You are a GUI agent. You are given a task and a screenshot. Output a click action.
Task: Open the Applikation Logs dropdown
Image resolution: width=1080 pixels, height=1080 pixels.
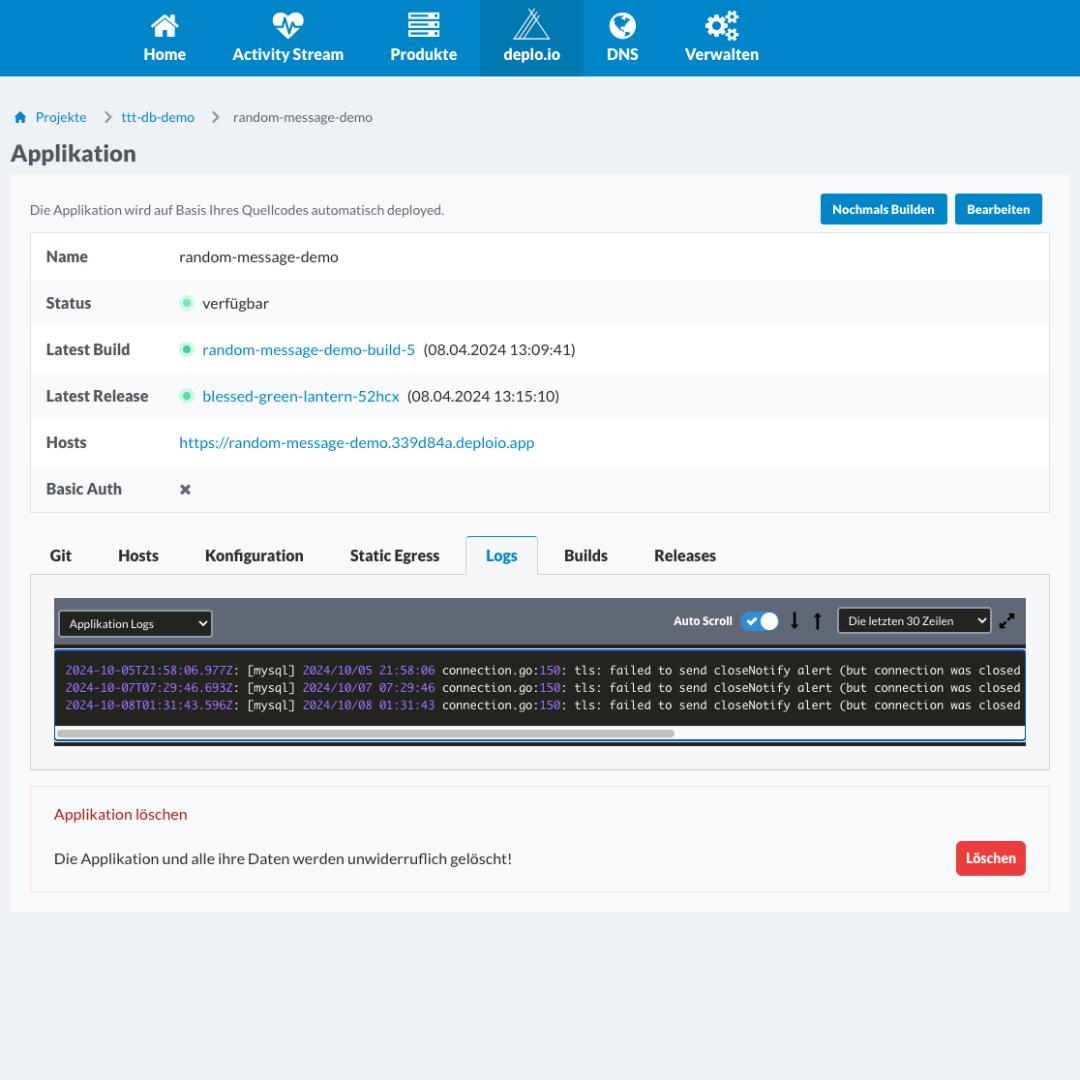(x=136, y=623)
